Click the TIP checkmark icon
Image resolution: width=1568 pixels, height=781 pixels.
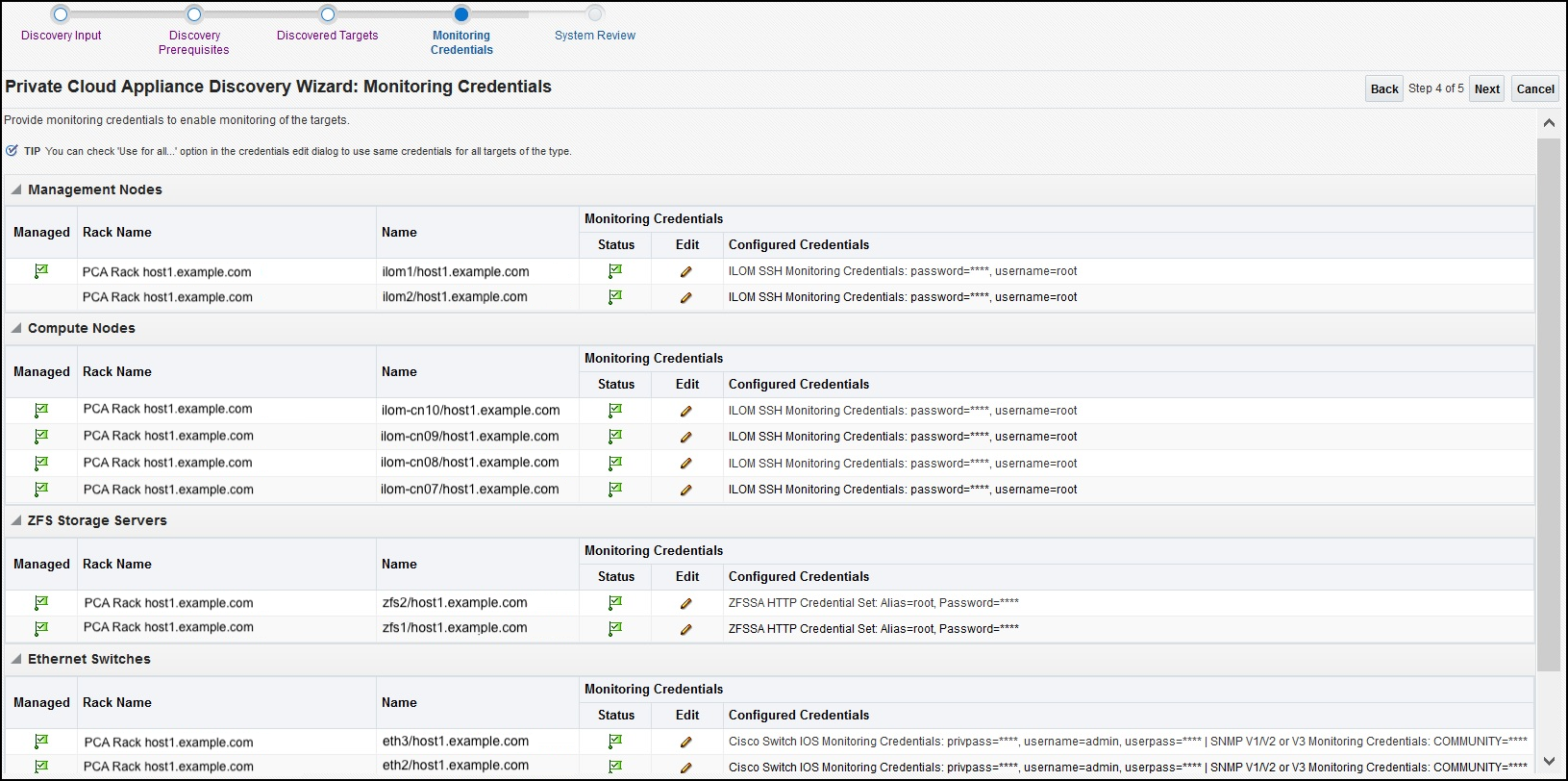pos(12,151)
